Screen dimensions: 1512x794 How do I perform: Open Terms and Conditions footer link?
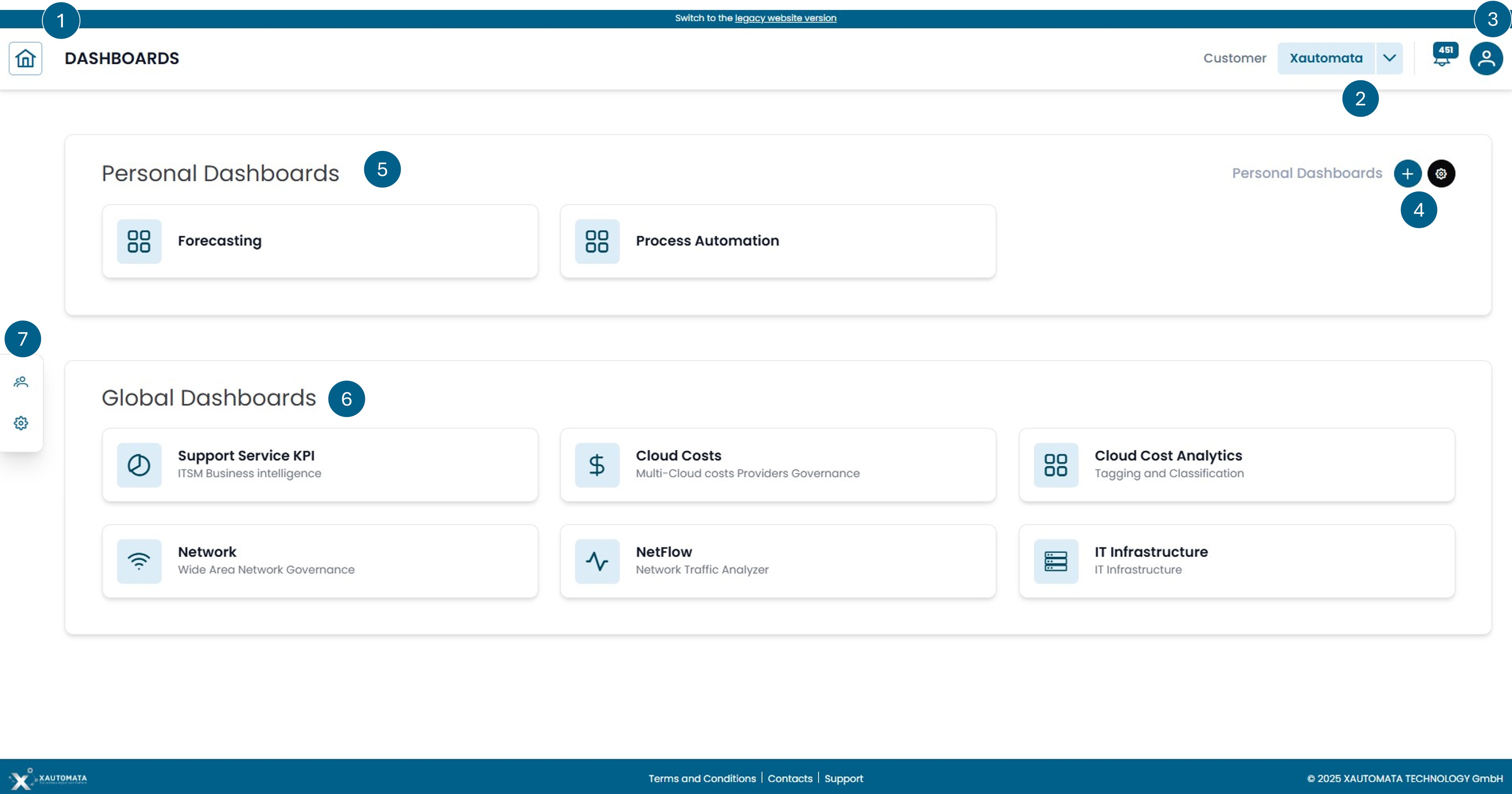702,778
